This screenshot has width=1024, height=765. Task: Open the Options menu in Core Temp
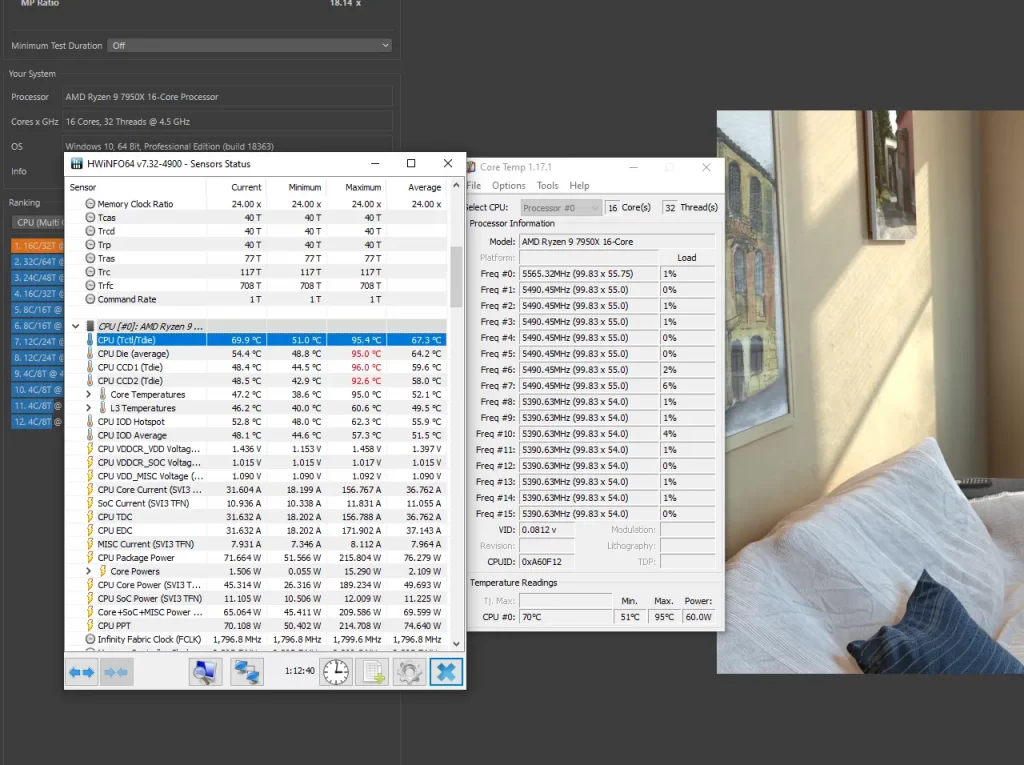pos(508,186)
